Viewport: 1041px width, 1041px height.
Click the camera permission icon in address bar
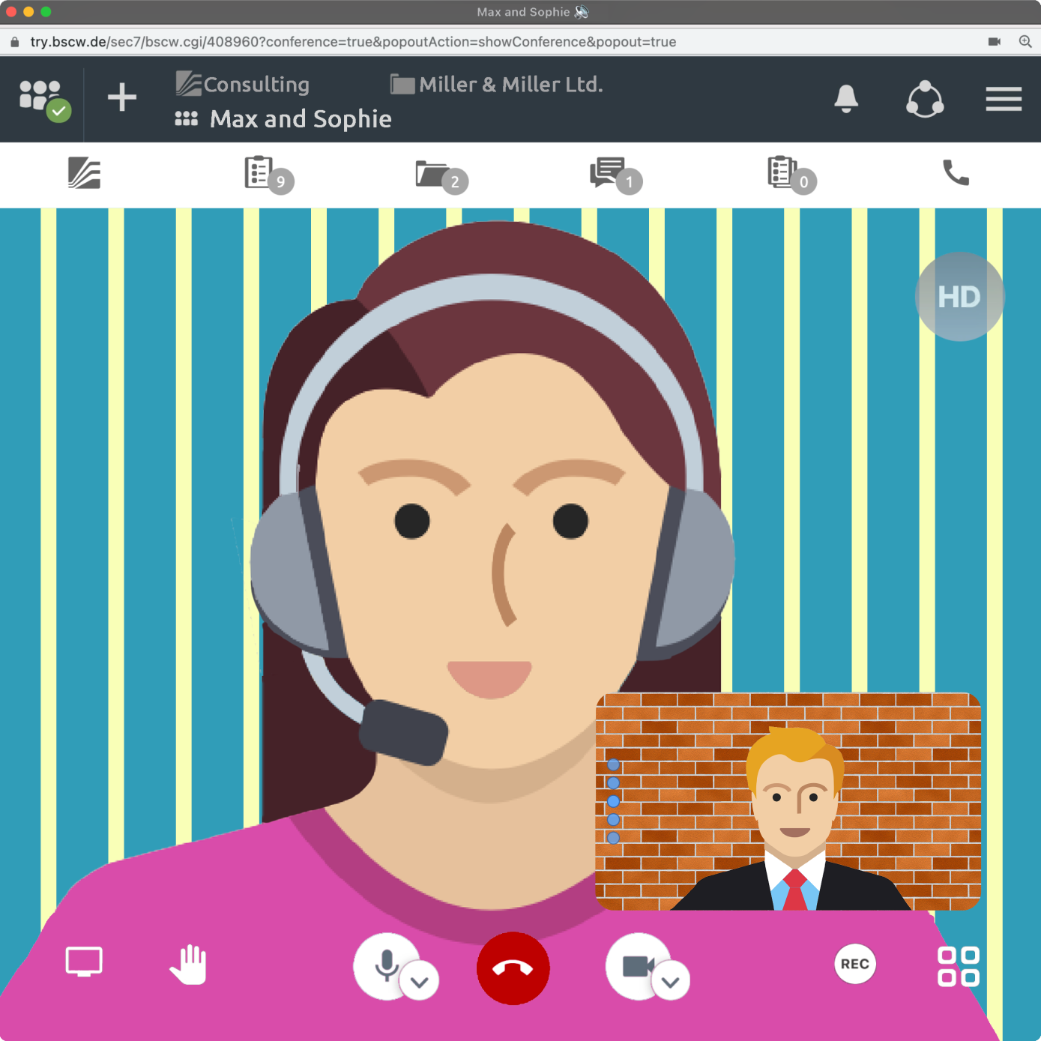coord(994,42)
